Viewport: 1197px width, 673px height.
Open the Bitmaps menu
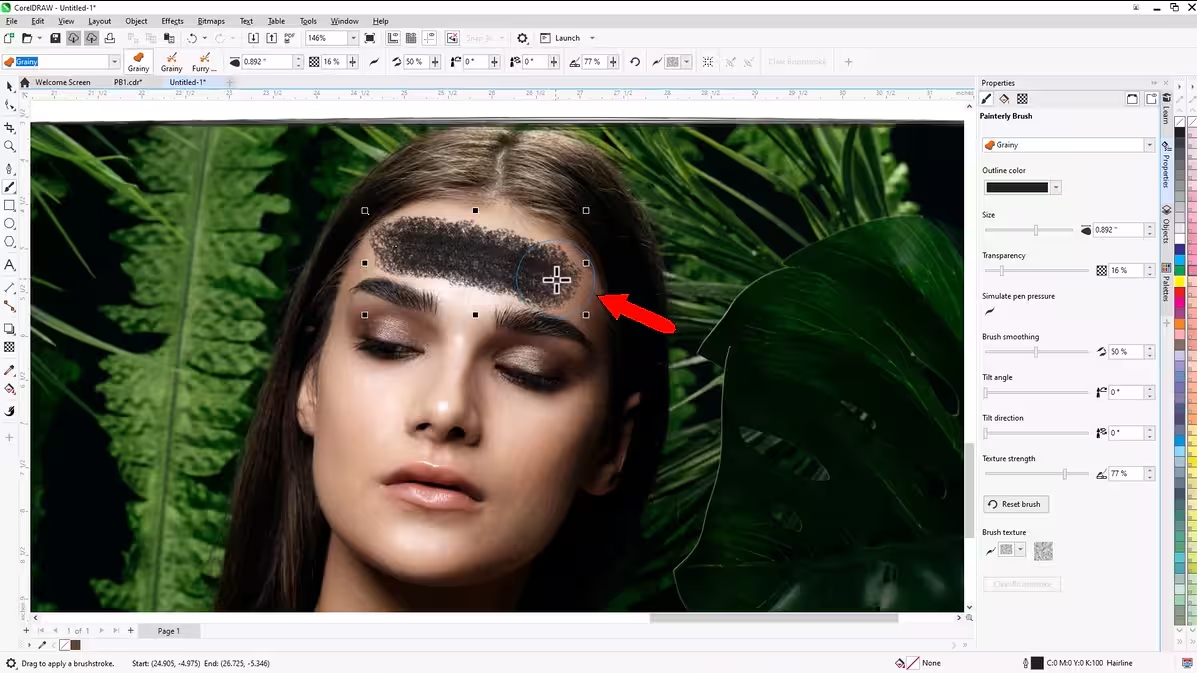coord(211,21)
